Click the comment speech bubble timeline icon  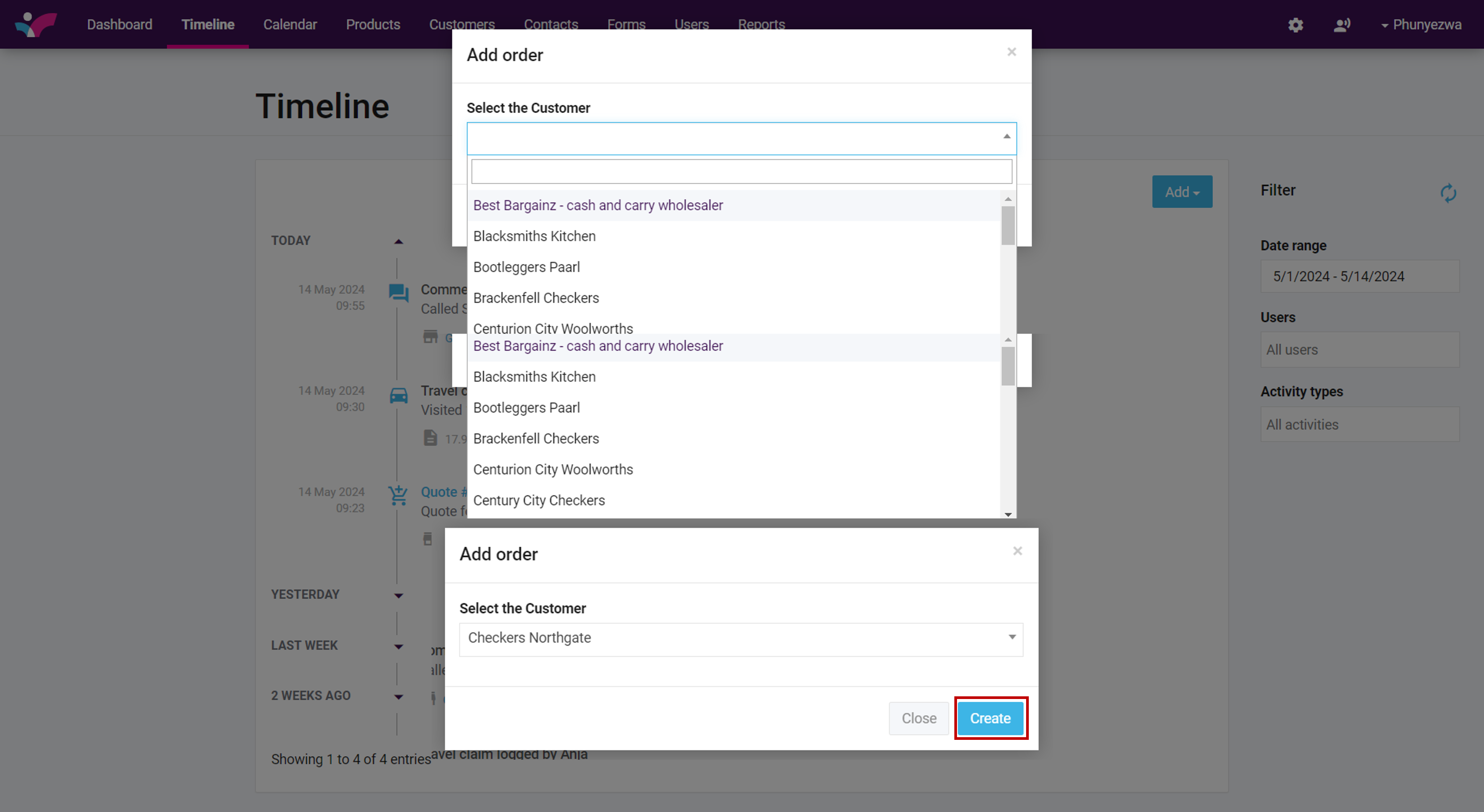tap(399, 293)
